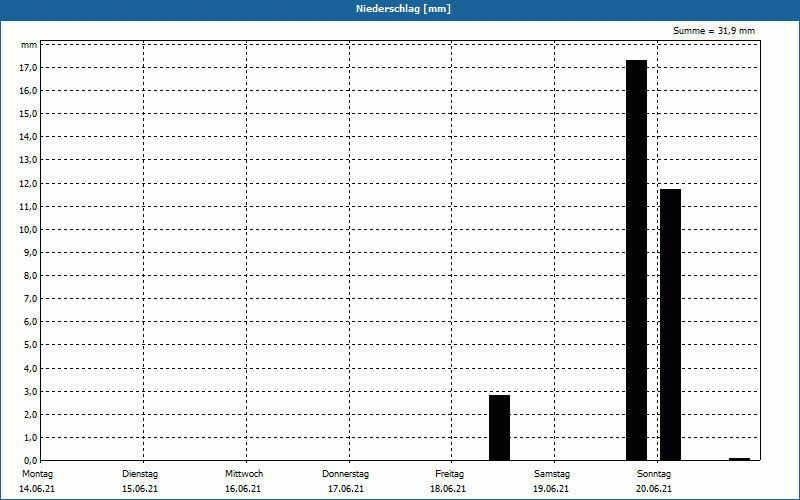800x500 pixels.
Task: Click the 16,0 y-axis value
Action: point(28,90)
